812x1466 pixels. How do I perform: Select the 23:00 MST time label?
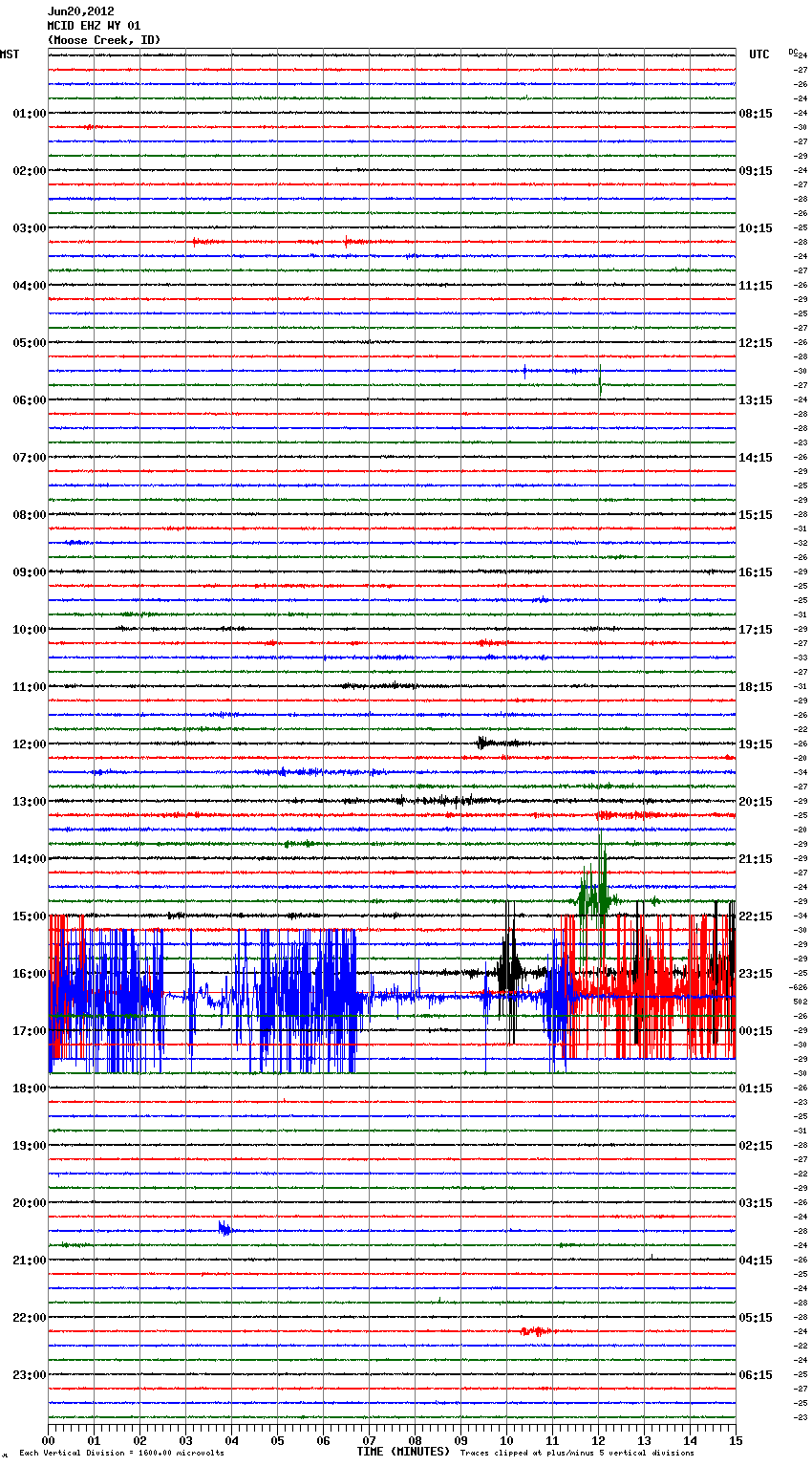30,1375
